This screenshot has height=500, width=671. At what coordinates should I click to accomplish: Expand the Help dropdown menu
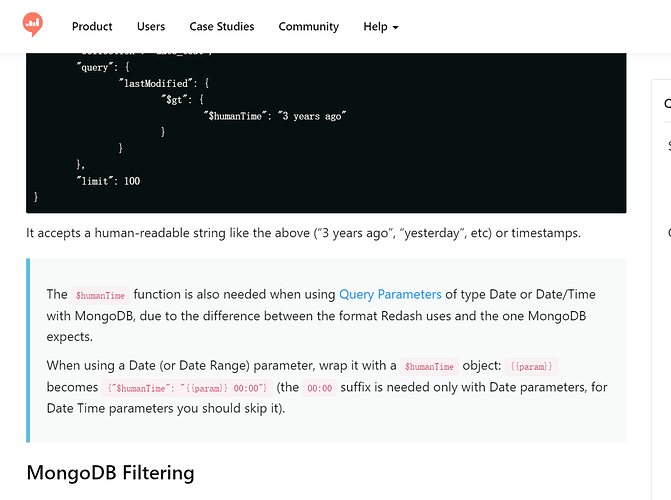coord(381,27)
